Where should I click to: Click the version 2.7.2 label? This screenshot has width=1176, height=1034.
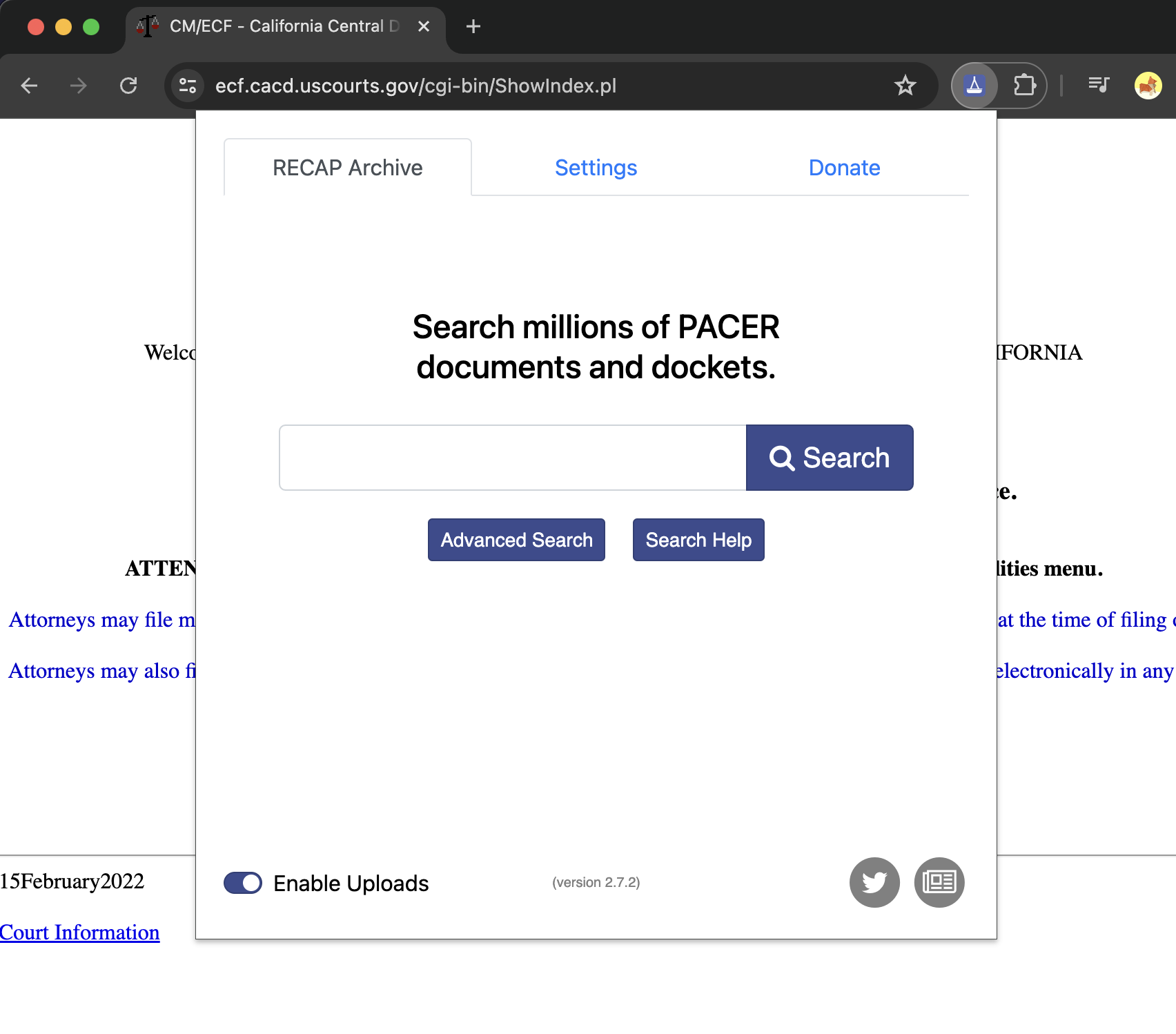[596, 882]
